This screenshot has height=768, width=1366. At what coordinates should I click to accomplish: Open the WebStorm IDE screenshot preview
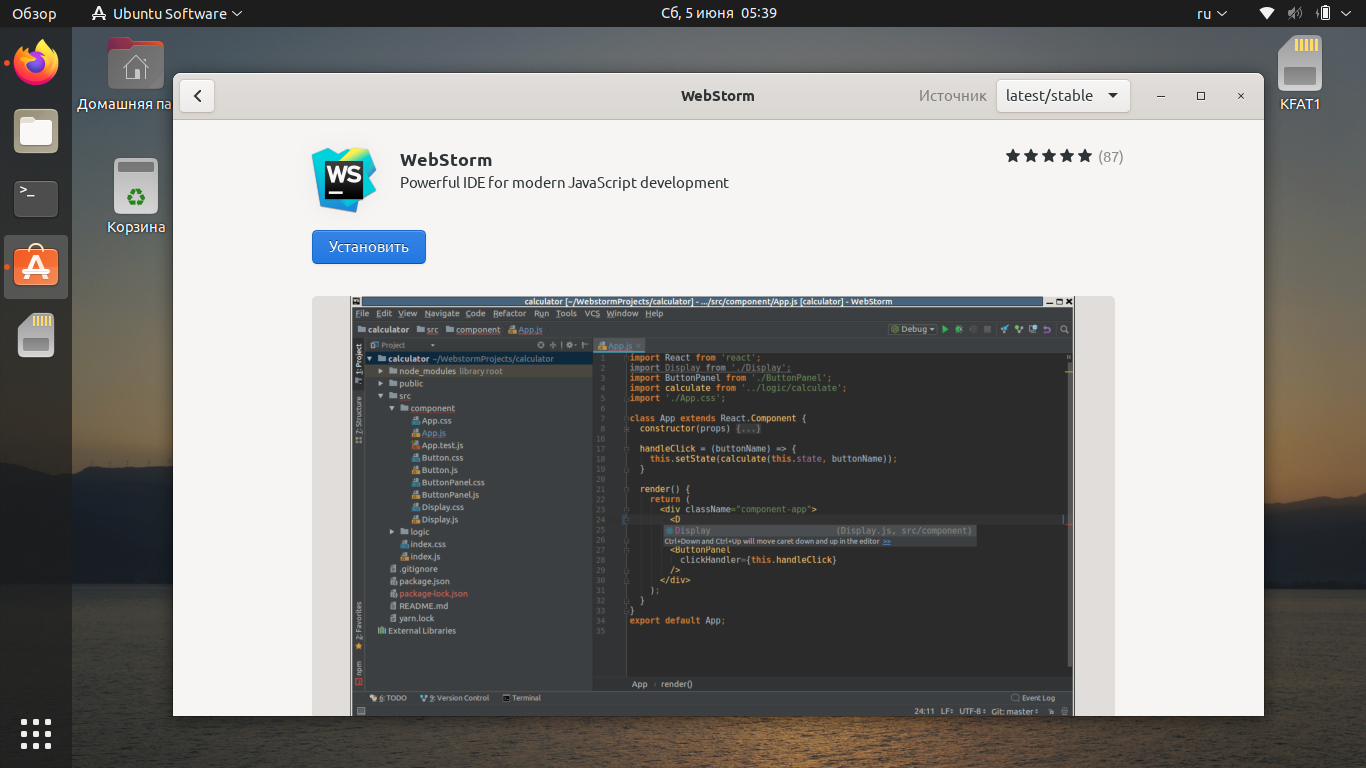(712, 505)
